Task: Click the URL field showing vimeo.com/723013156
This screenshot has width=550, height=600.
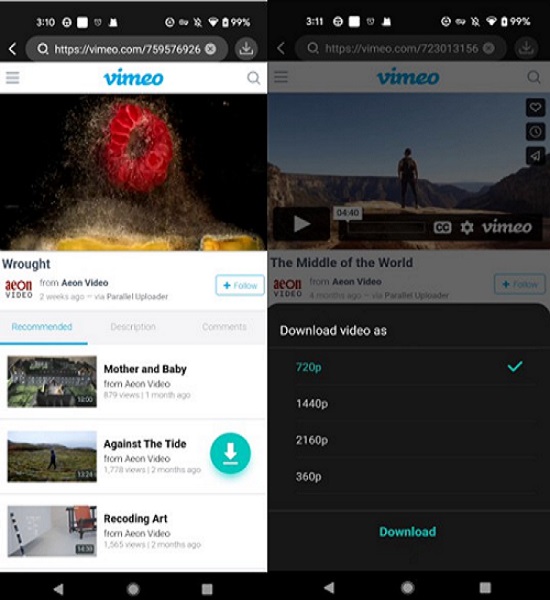Action: coord(401,48)
